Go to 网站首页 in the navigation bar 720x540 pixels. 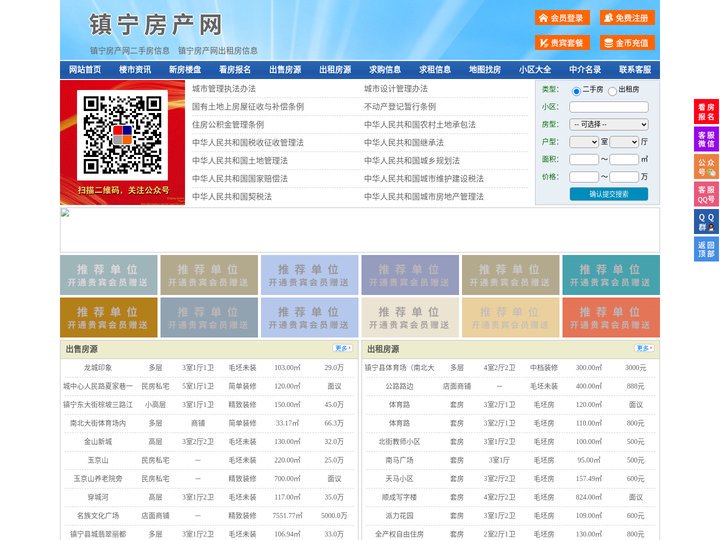coord(85,69)
